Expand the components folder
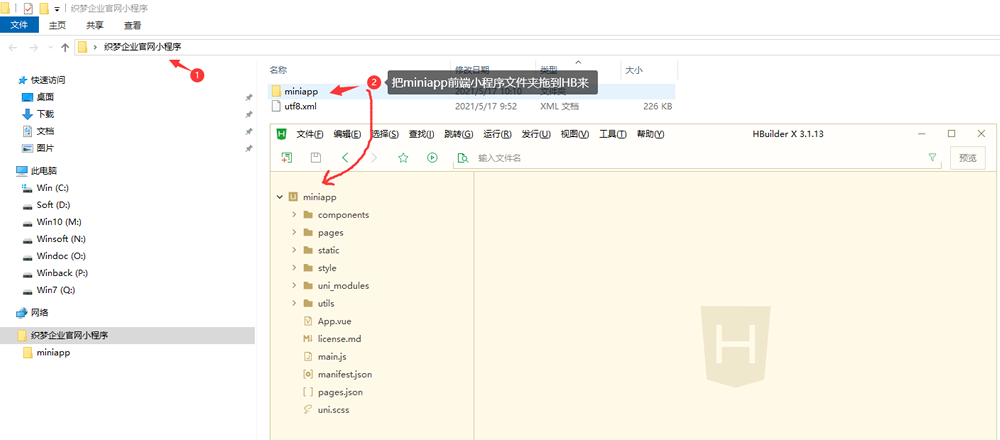The image size is (1000, 440). (x=294, y=215)
